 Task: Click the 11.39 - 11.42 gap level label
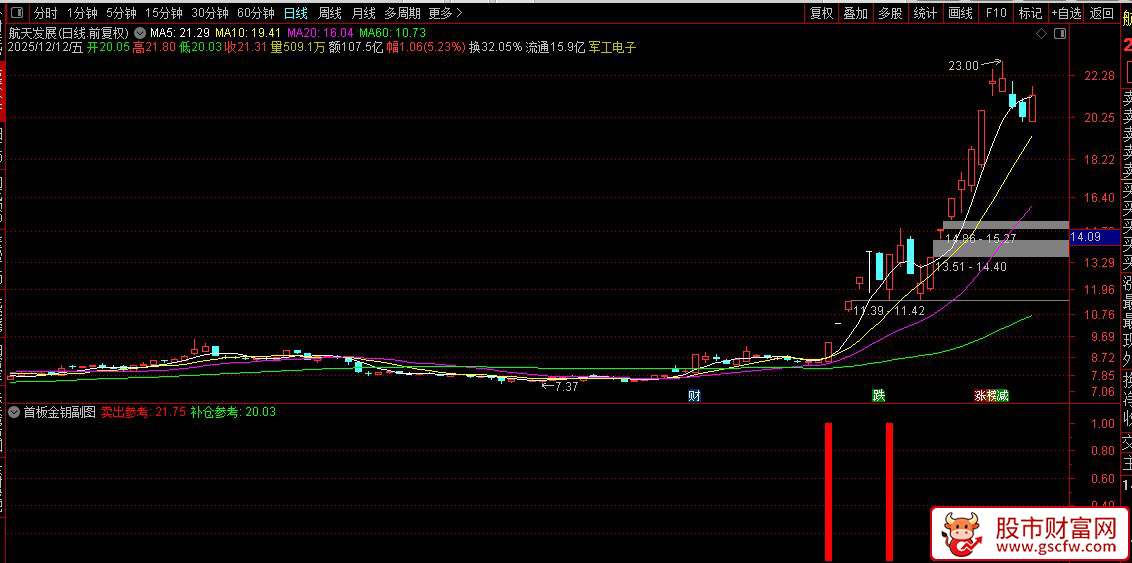point(889,310)
